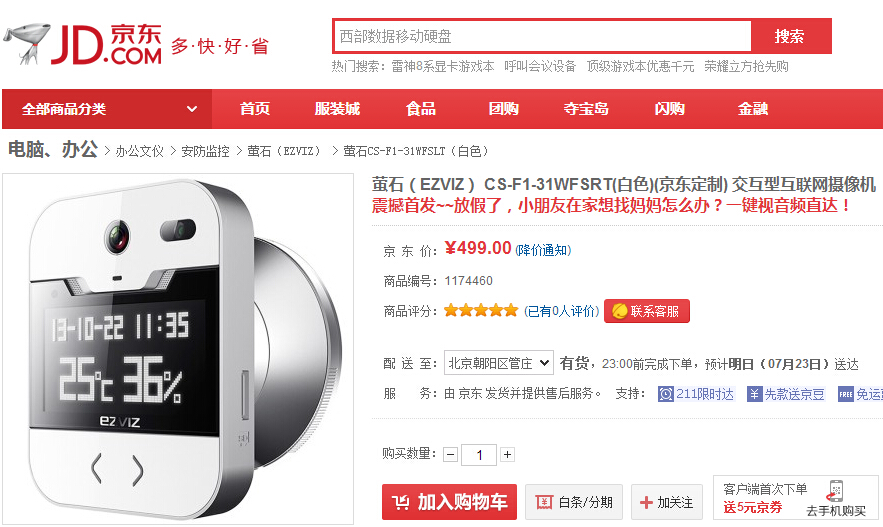This screenshot has width=883, height=527.
Task: Open the 服装城 navigation tab
Action: pos(337,109)
